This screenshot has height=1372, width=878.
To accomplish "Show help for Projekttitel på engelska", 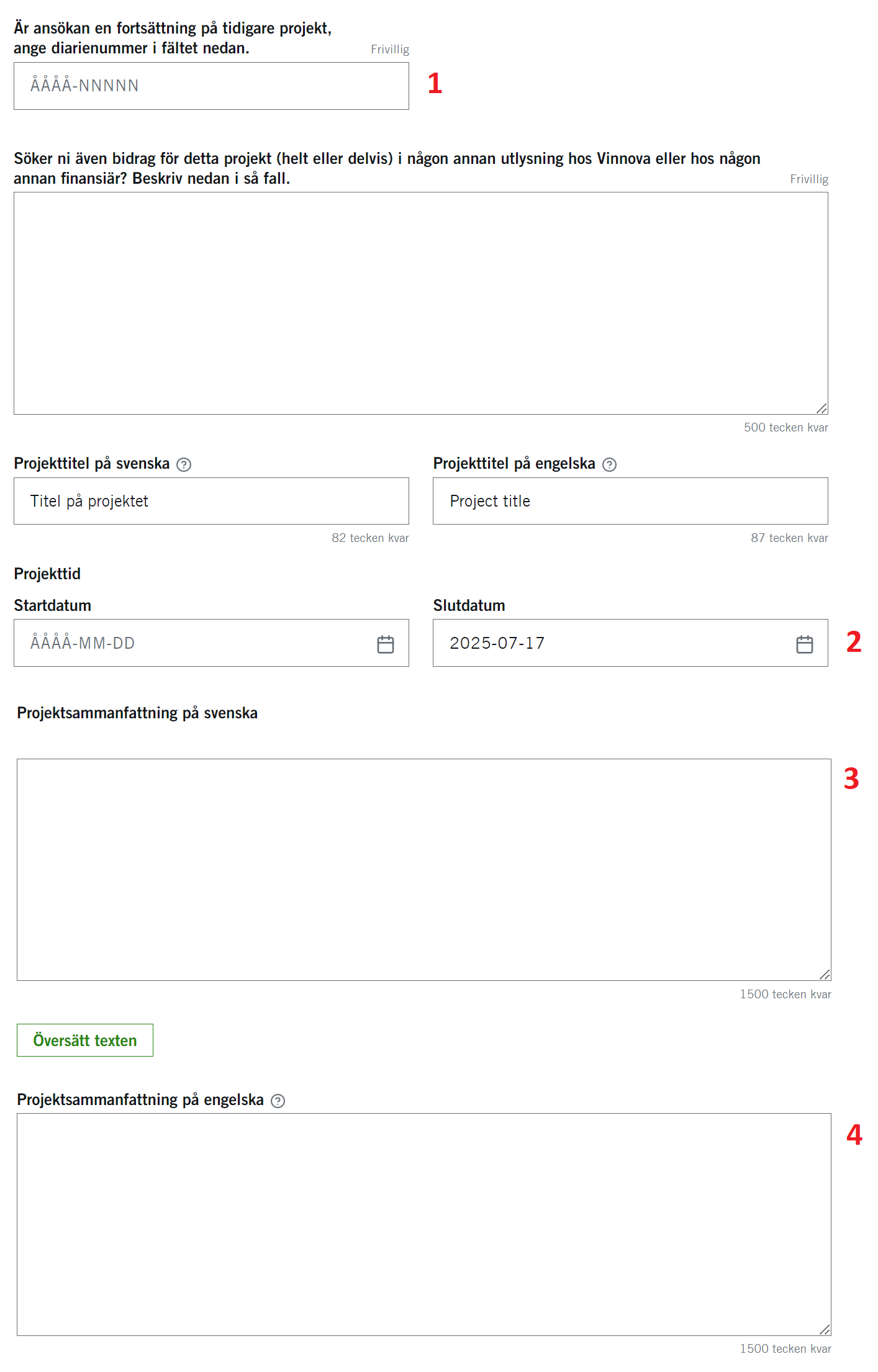I will (x=610, y=464).
